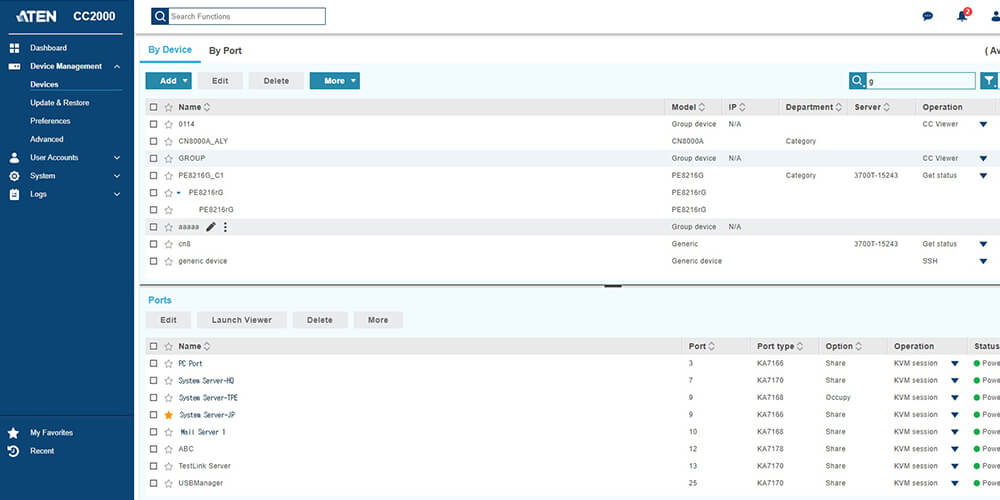Image resolution: width=1000 pixels, height=500 pixels.
Task: Open Update & Restore in sidebar
Action: tap(59, 103)
